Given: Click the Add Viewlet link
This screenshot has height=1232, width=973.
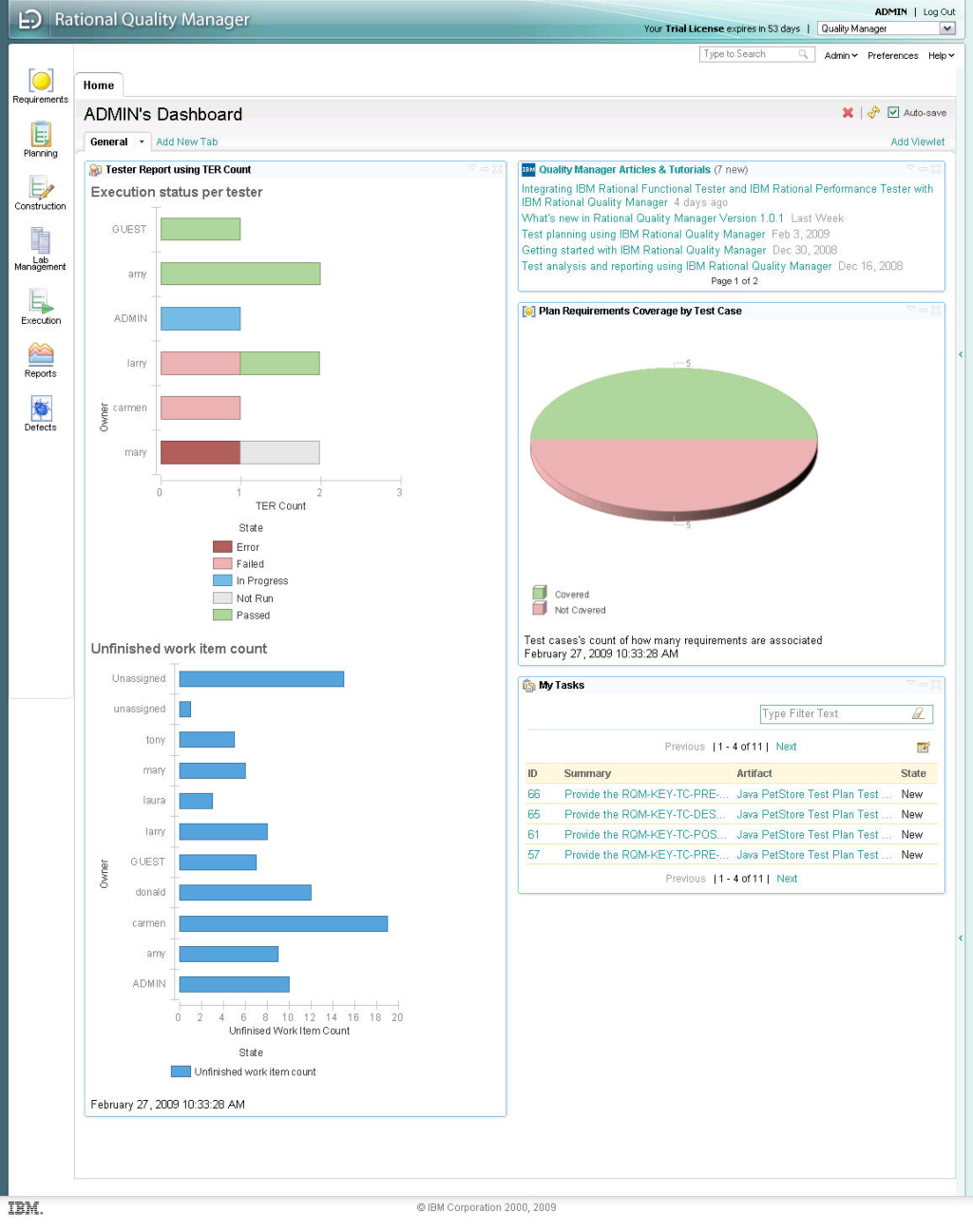Looking at the screenshot, I should 918,142.
